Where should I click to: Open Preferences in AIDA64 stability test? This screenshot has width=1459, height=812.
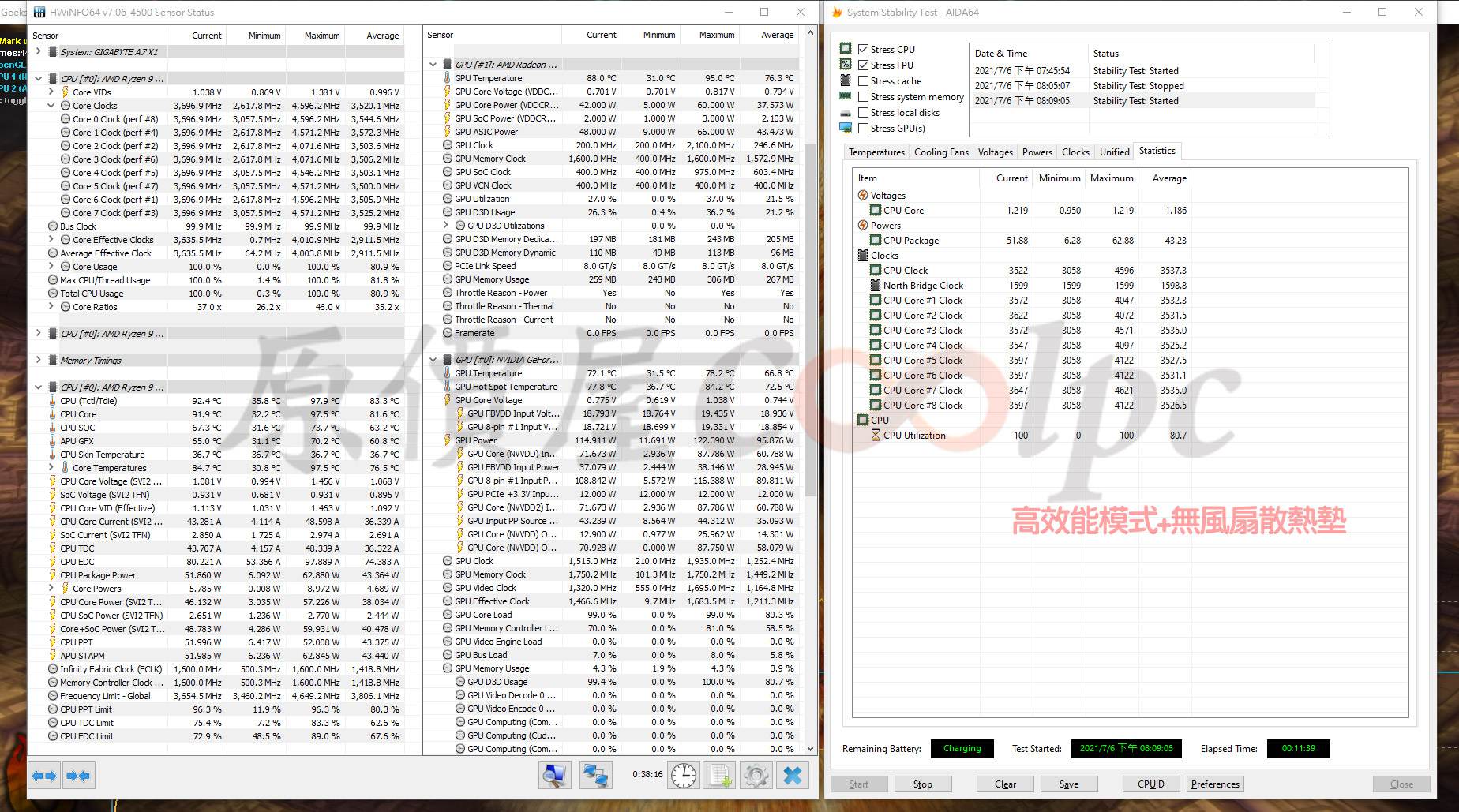1215,784
